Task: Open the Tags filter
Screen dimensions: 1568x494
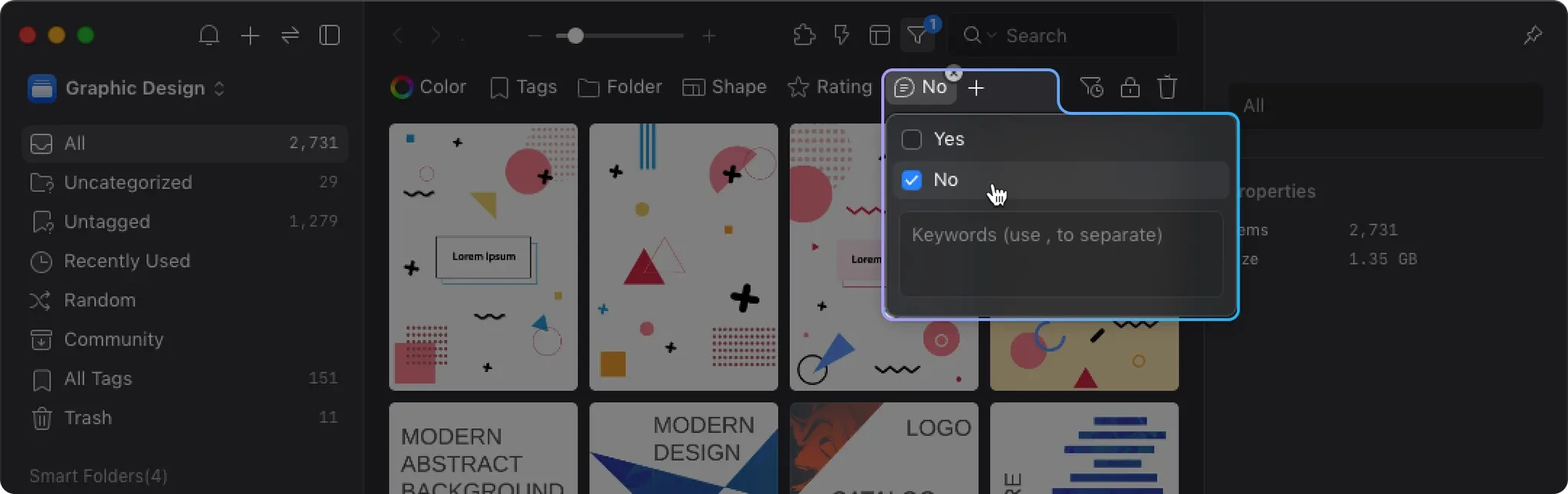Action: pyautogui.click(x=524, y=87)
